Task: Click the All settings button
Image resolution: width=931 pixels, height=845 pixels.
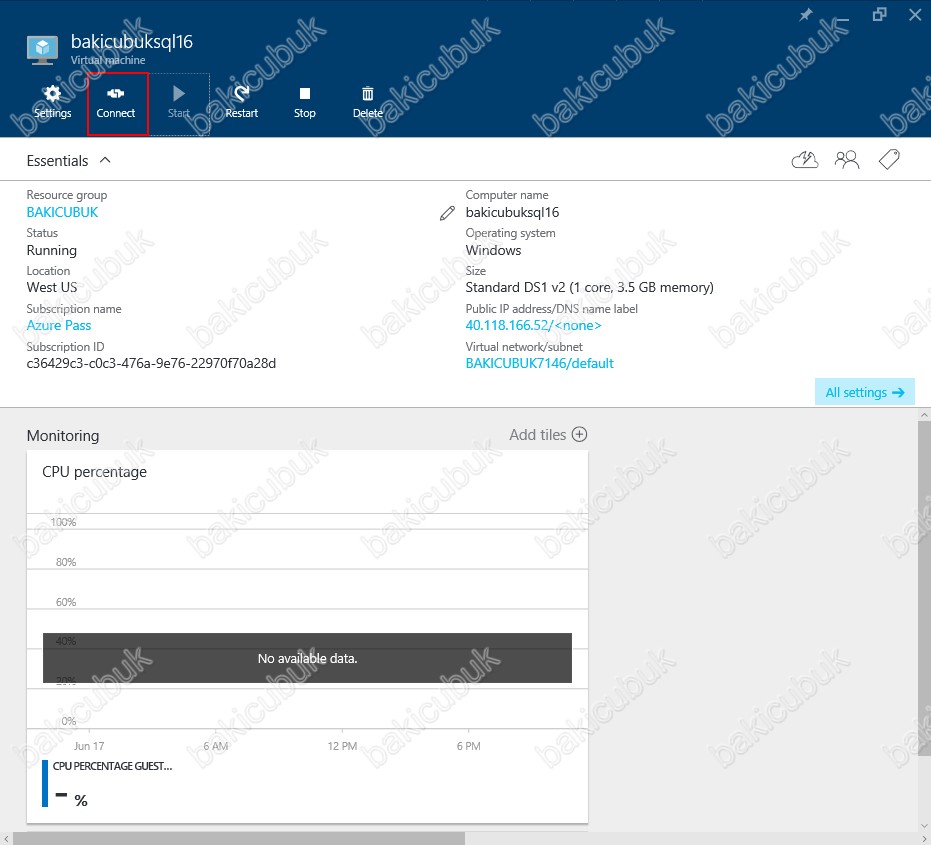Action: (x=864, y=392)
